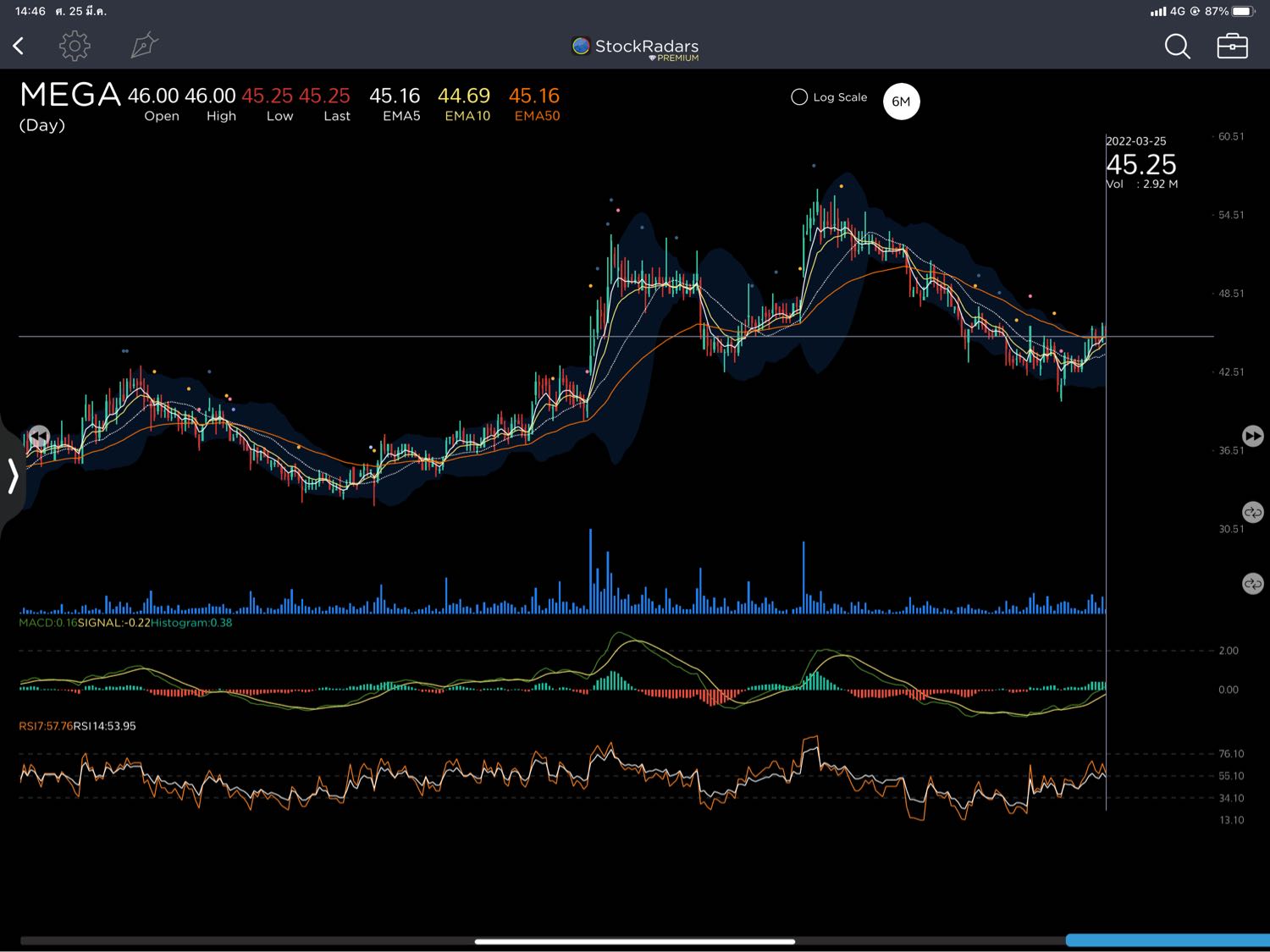The width and height of the screenshot is (1270, 952).
Task: Tap the fast-forward chart button
Action: point(1252,436)
